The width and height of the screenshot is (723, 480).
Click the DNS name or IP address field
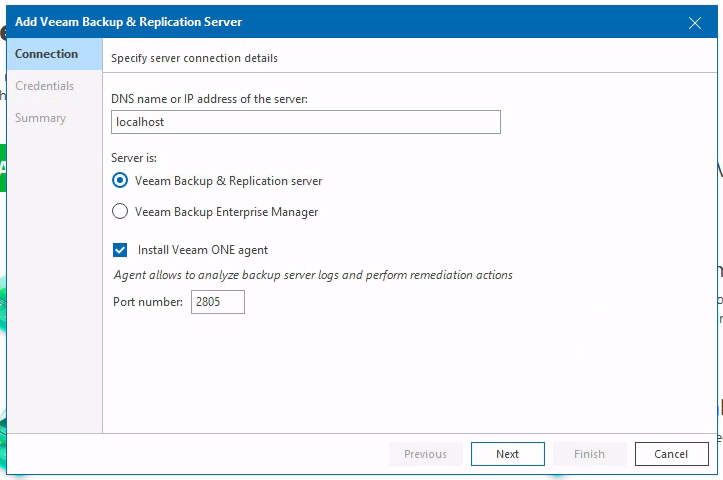[306, 122]
